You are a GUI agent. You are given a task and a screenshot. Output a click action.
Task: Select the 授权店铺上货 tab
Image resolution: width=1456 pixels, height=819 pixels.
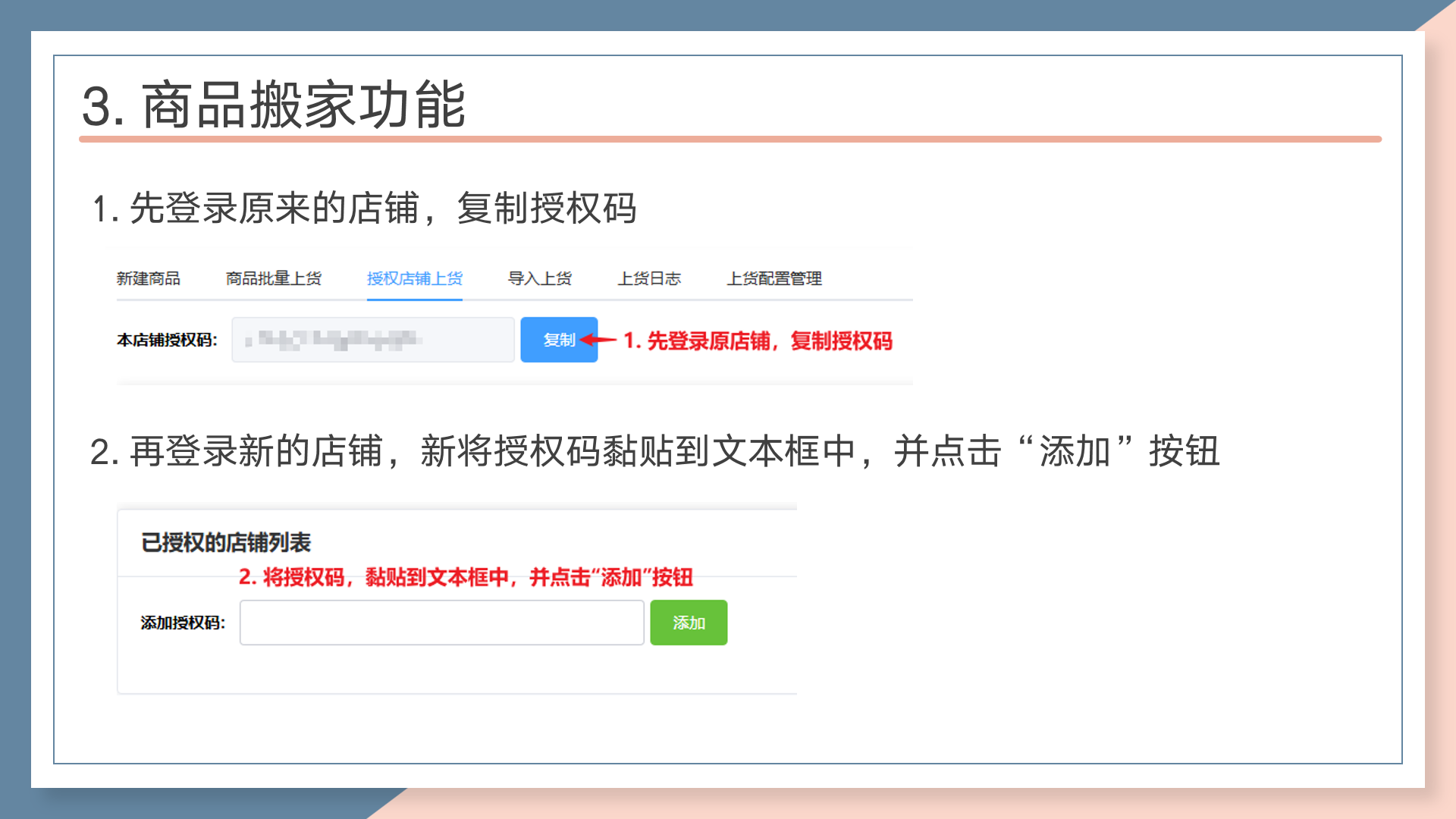(x=414, y=278)
